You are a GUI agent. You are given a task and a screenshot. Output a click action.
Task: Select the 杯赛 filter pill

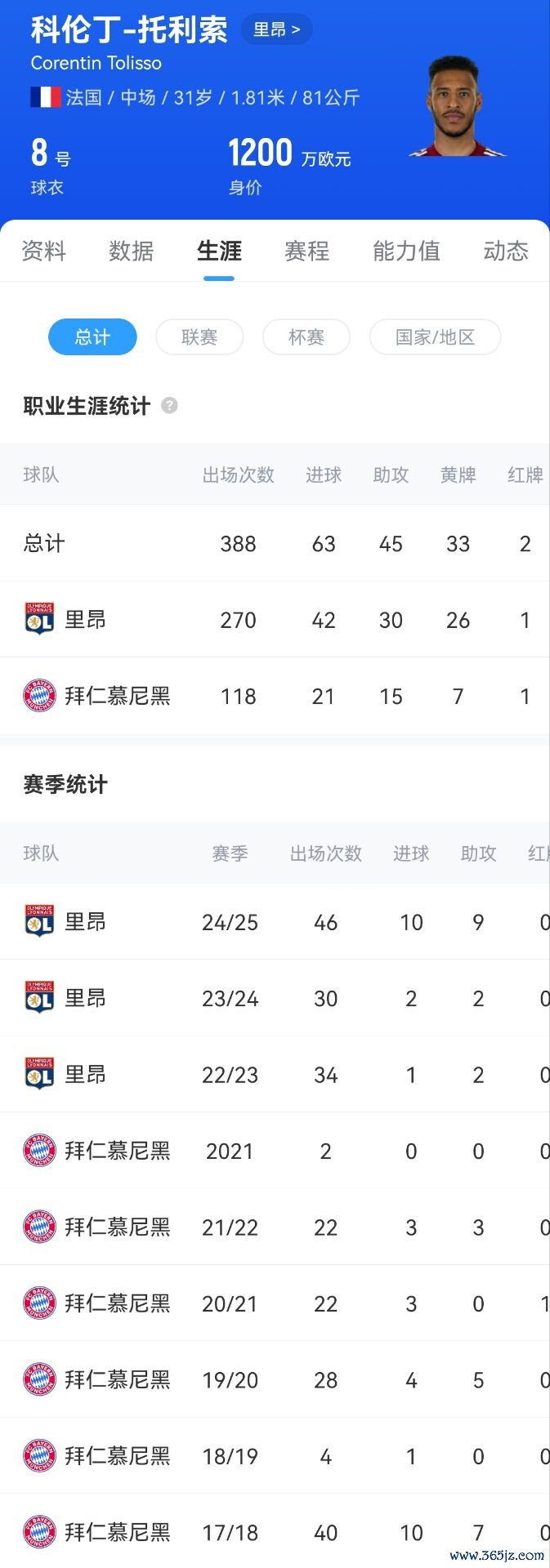(x=306, y=336)
